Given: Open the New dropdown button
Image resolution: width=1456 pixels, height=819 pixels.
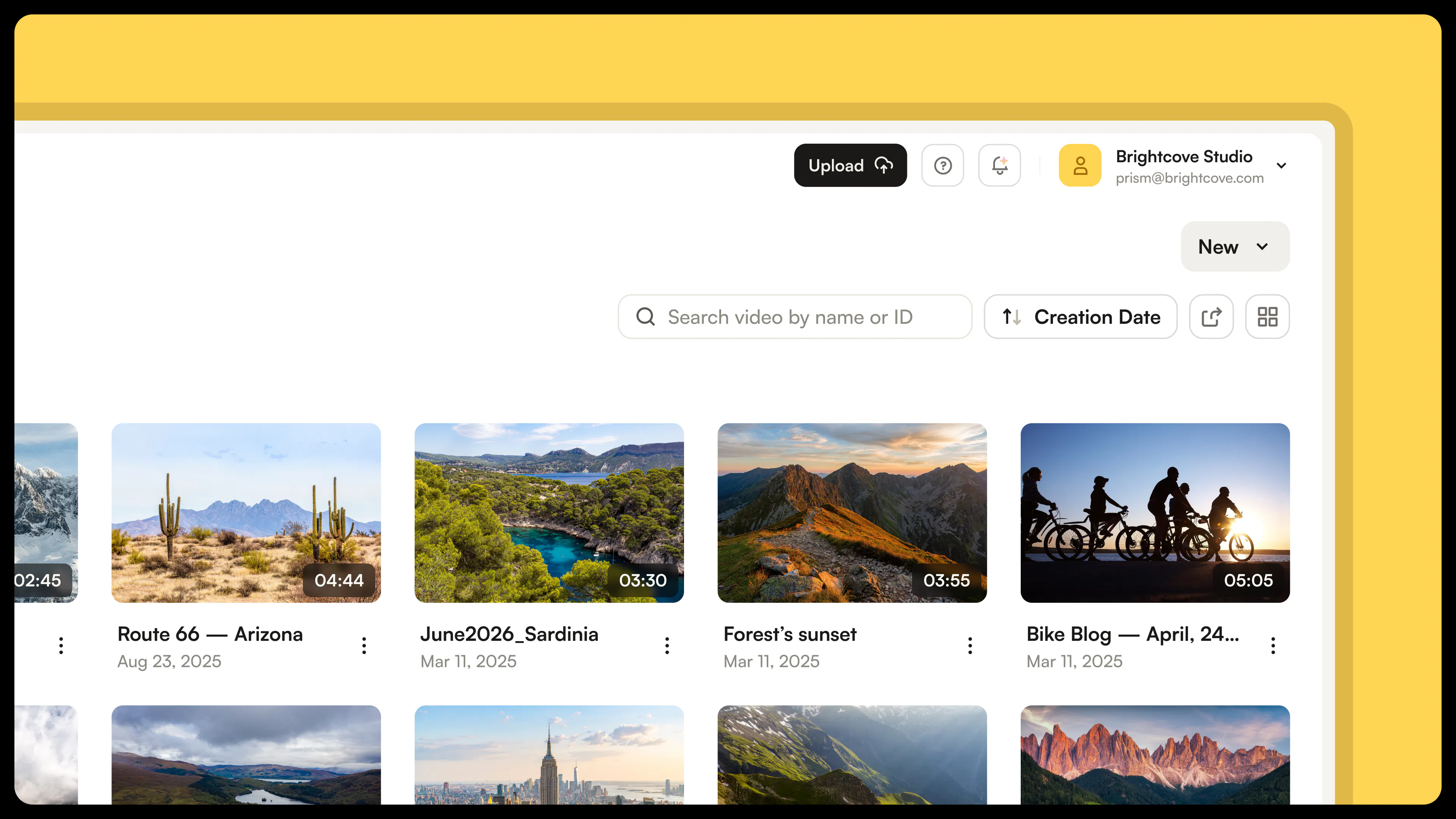Looking at the screenshot, I should click(x=1235, y=246).
